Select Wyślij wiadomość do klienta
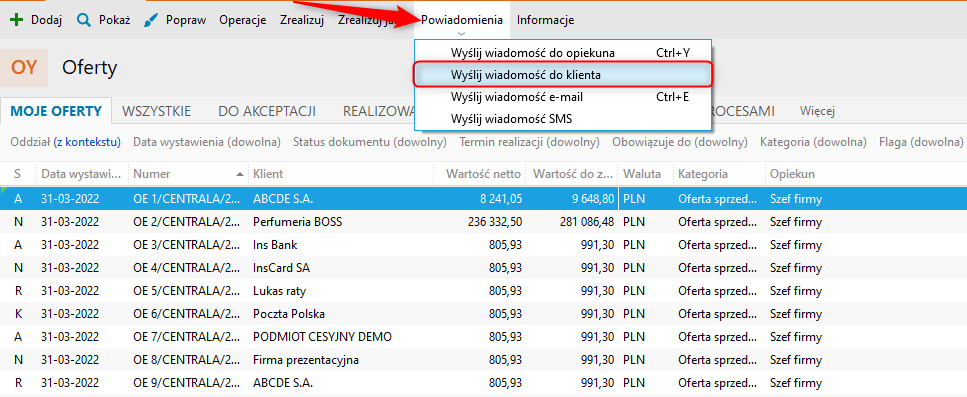The height and width of the screenshot is (397, 967). click(x=563, y=75)
